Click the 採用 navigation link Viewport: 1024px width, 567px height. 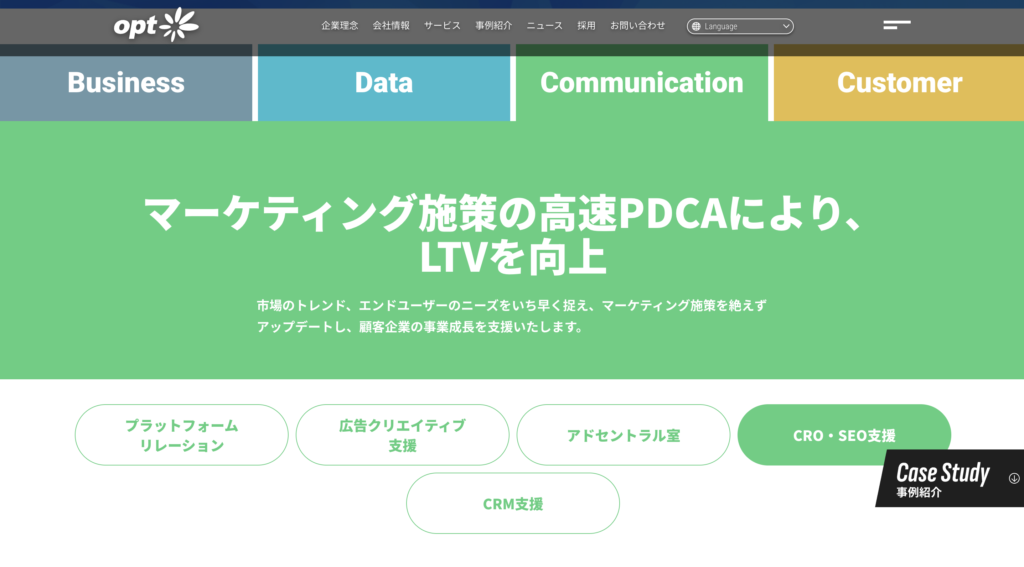coord(586,26)
